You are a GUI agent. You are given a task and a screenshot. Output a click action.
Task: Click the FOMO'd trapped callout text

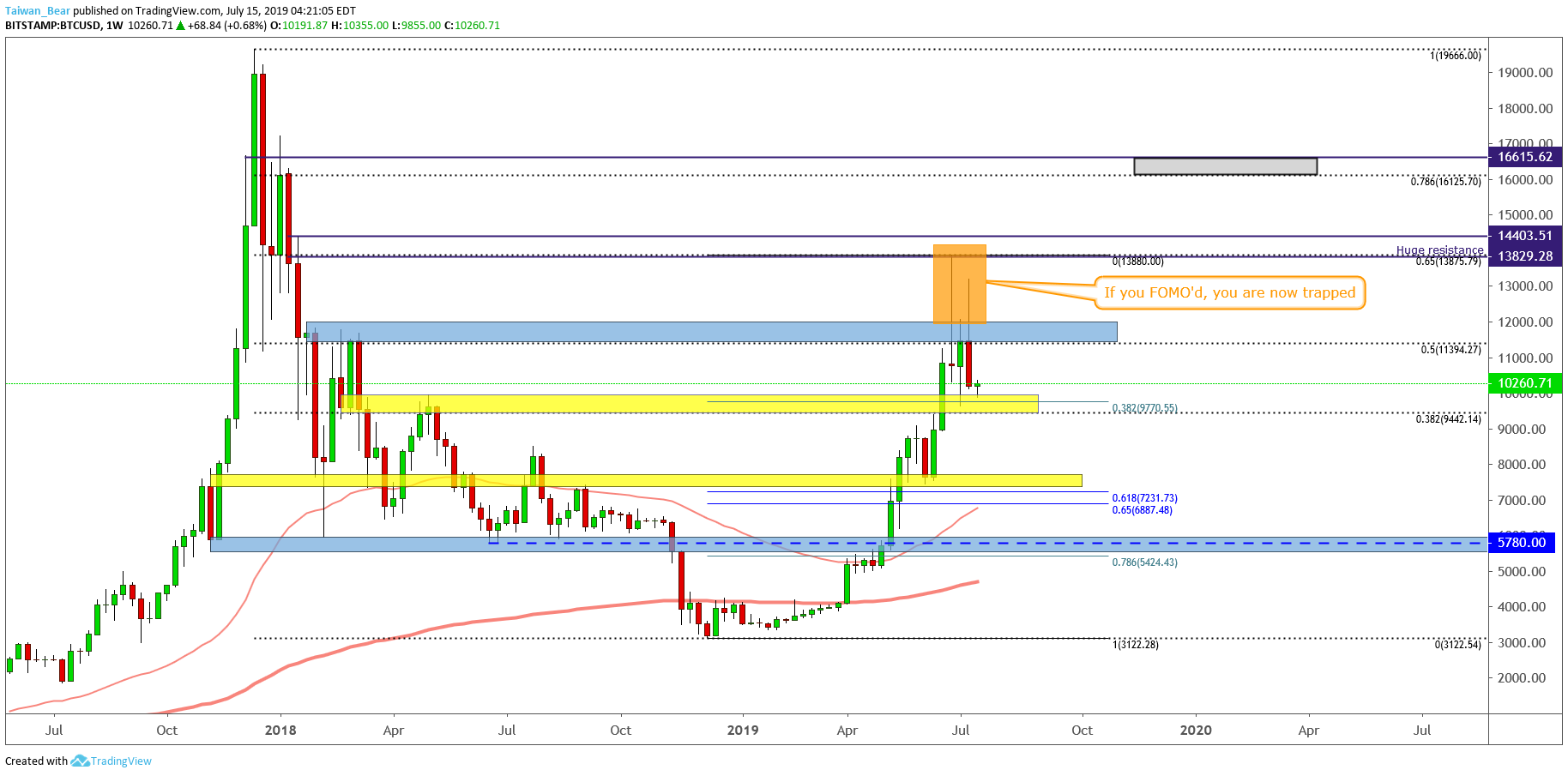tap(1229, 292)
